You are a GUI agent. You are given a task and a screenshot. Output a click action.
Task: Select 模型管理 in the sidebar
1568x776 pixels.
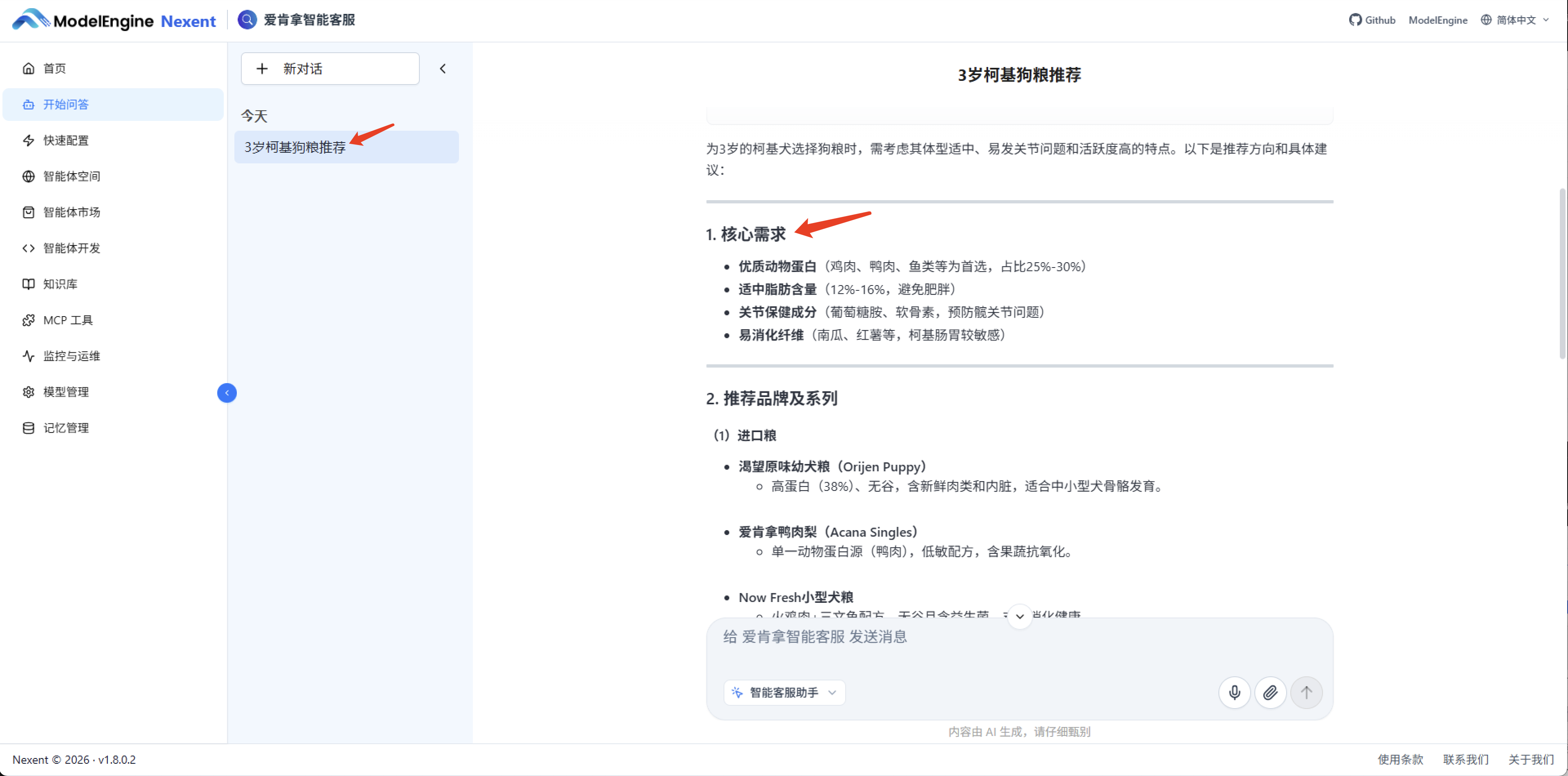[x=65, y=391]
